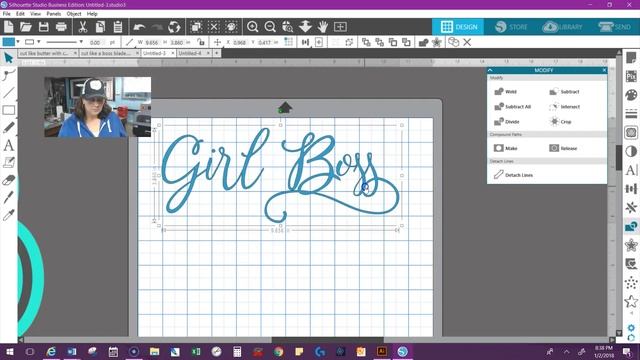640x360 pixels.
Task: Zoom in on the design mat
Action: [x=253, y=27]
